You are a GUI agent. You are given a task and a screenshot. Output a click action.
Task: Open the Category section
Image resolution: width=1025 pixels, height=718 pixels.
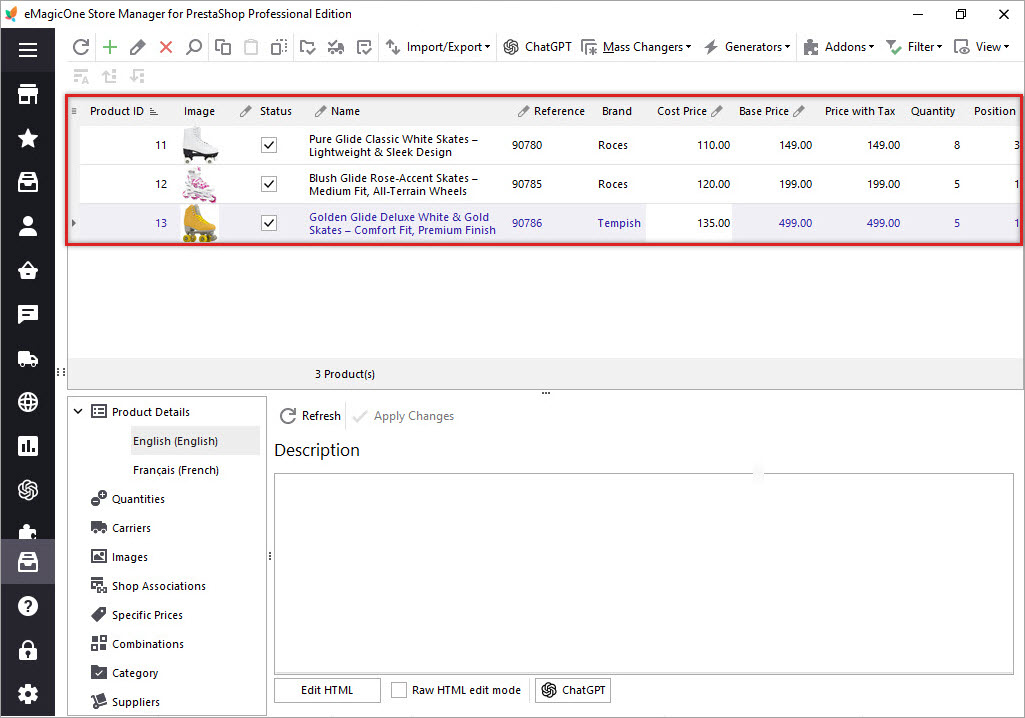click(x=135, y=673)
